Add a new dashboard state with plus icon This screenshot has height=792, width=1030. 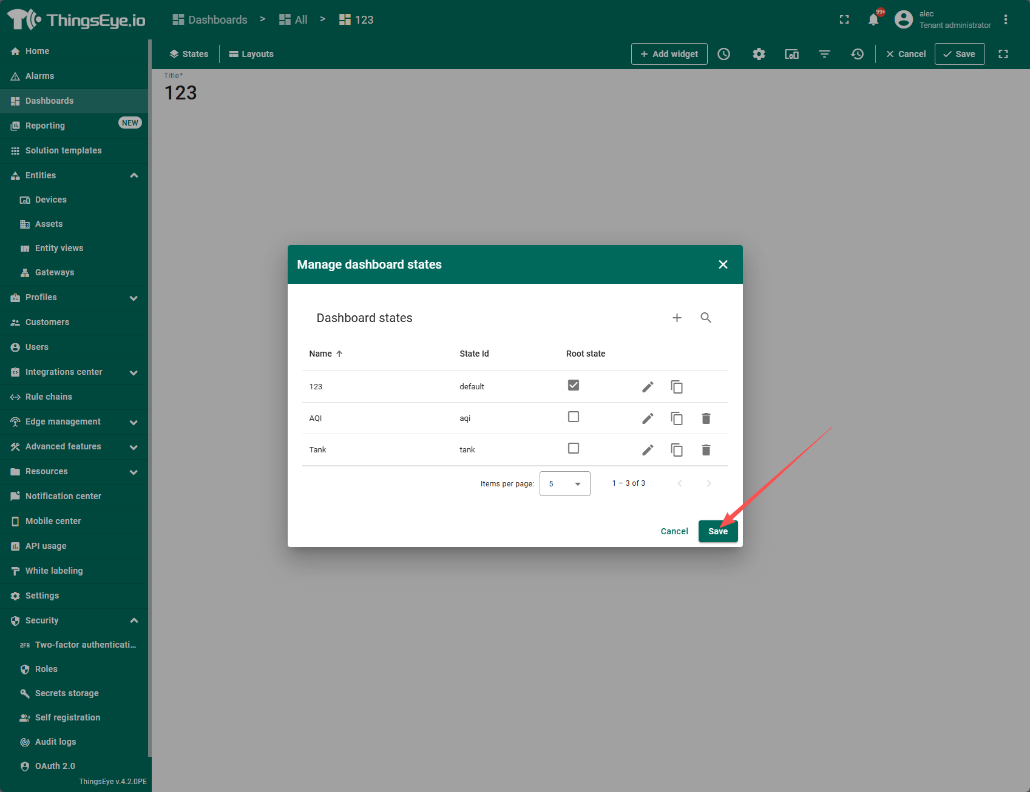click(x=677, y=318)
